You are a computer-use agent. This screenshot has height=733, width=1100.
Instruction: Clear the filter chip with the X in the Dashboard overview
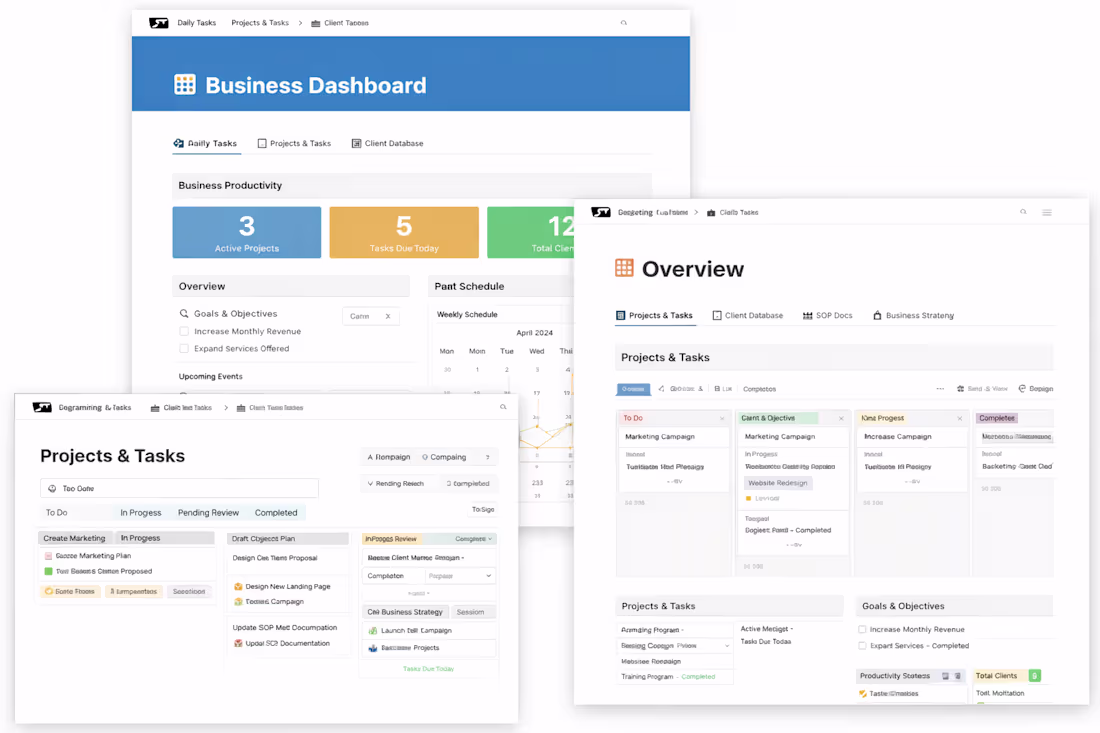tap(388, 316)
